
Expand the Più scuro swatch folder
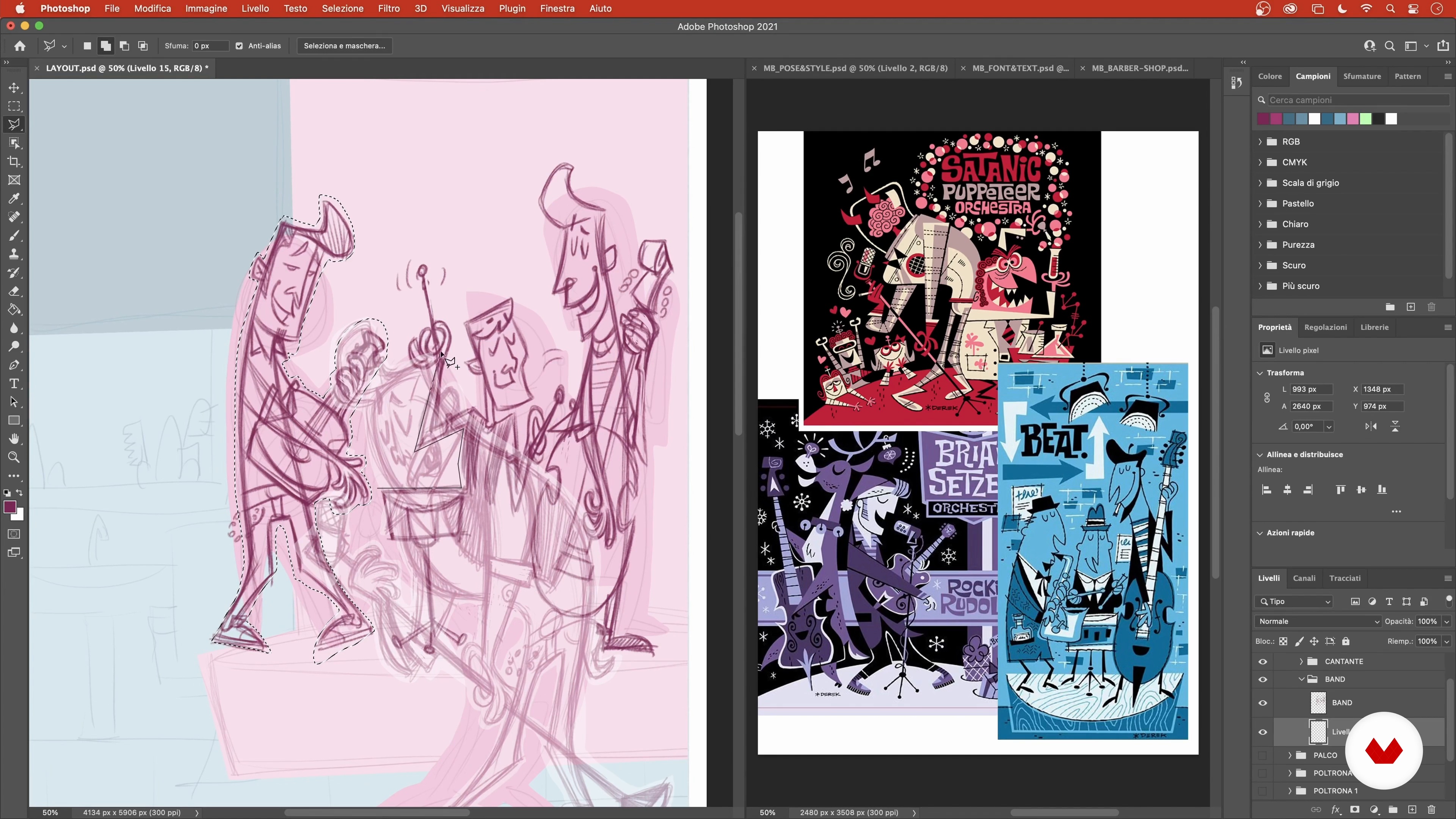pyautogui.click(x=1260, y=286)
